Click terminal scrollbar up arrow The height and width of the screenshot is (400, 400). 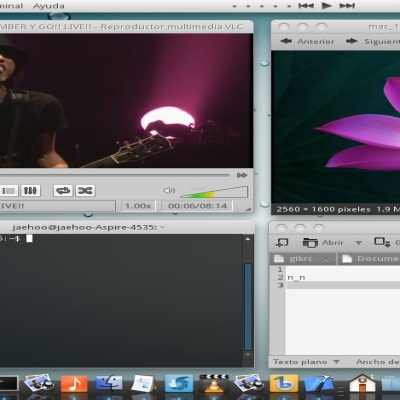tap(248, 239)
